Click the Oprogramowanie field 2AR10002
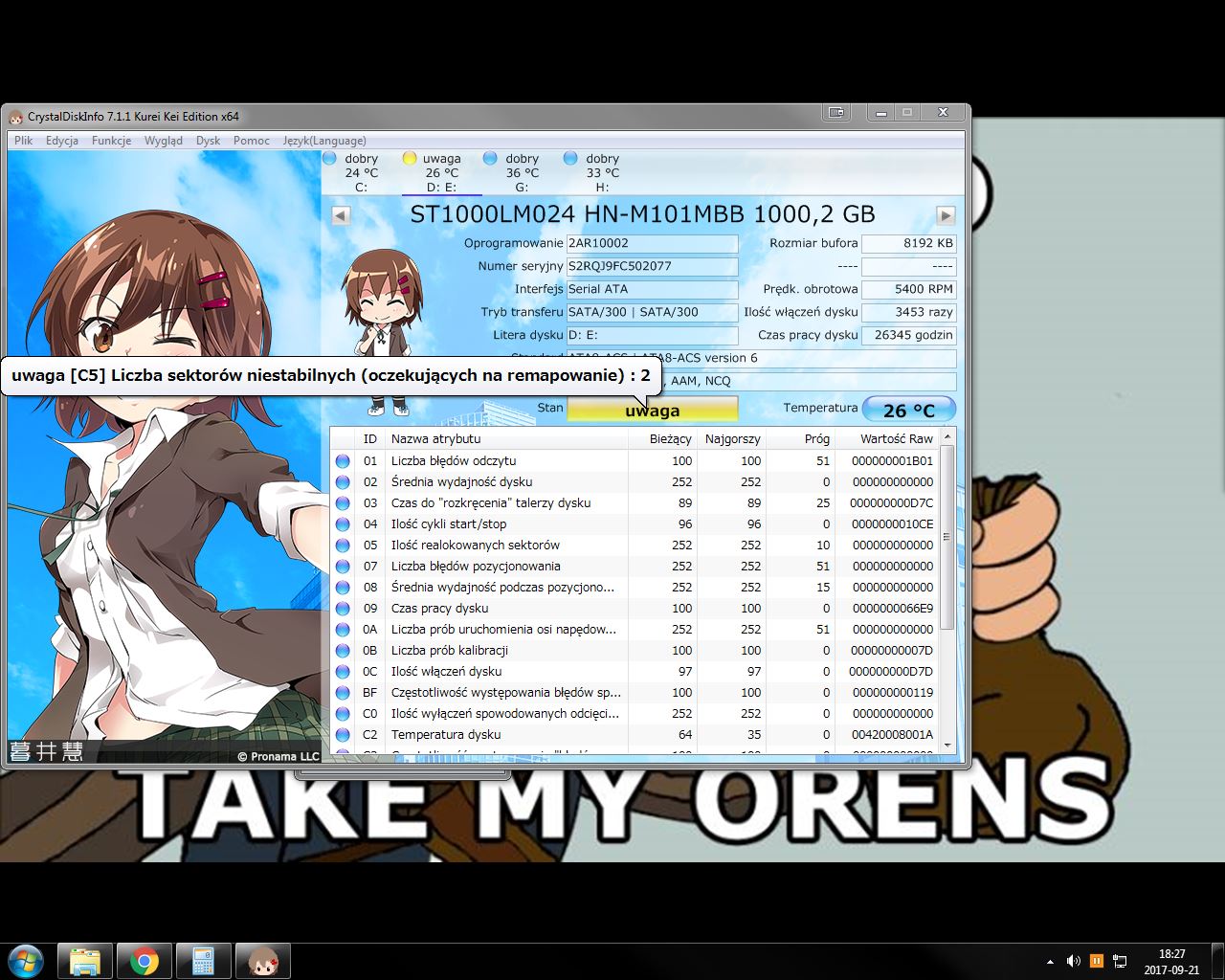 click(x=652, y=243)
